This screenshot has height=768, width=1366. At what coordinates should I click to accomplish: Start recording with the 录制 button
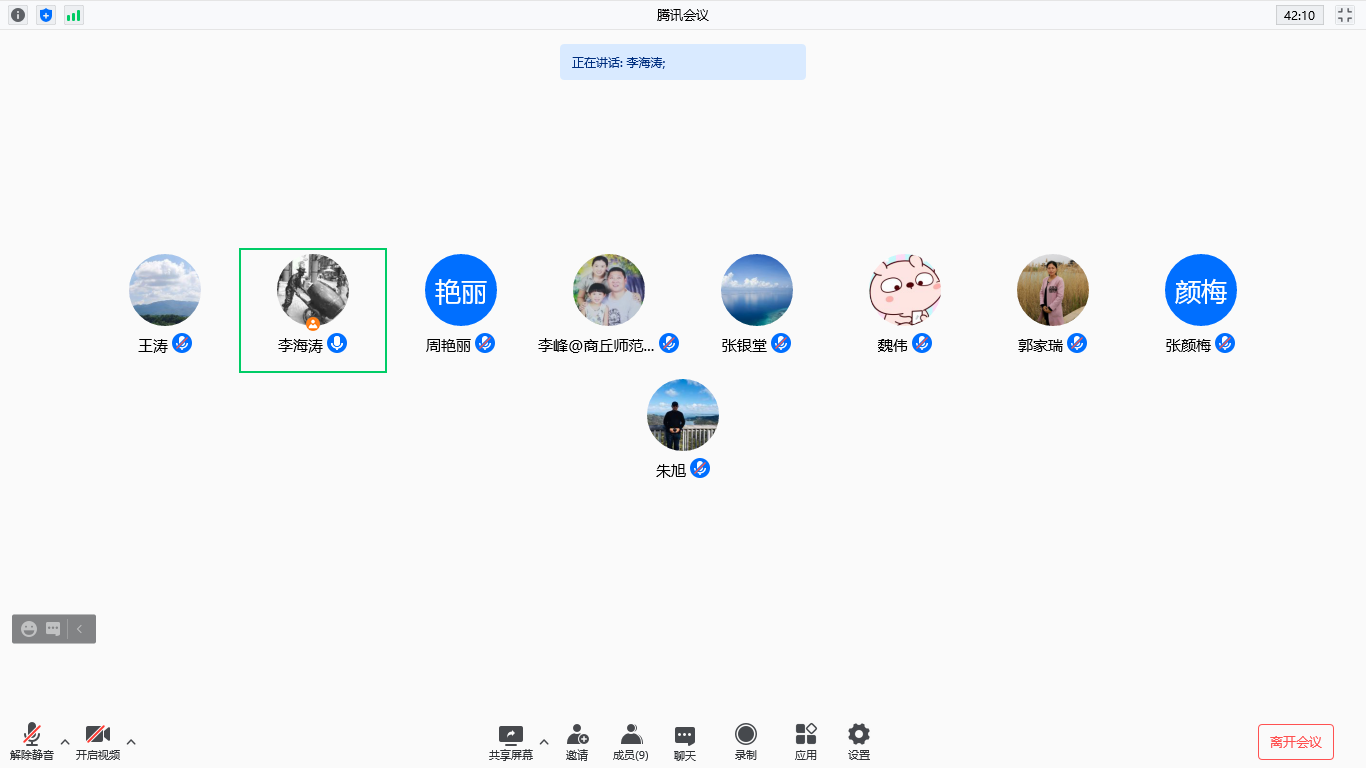[x=745, y=741]
